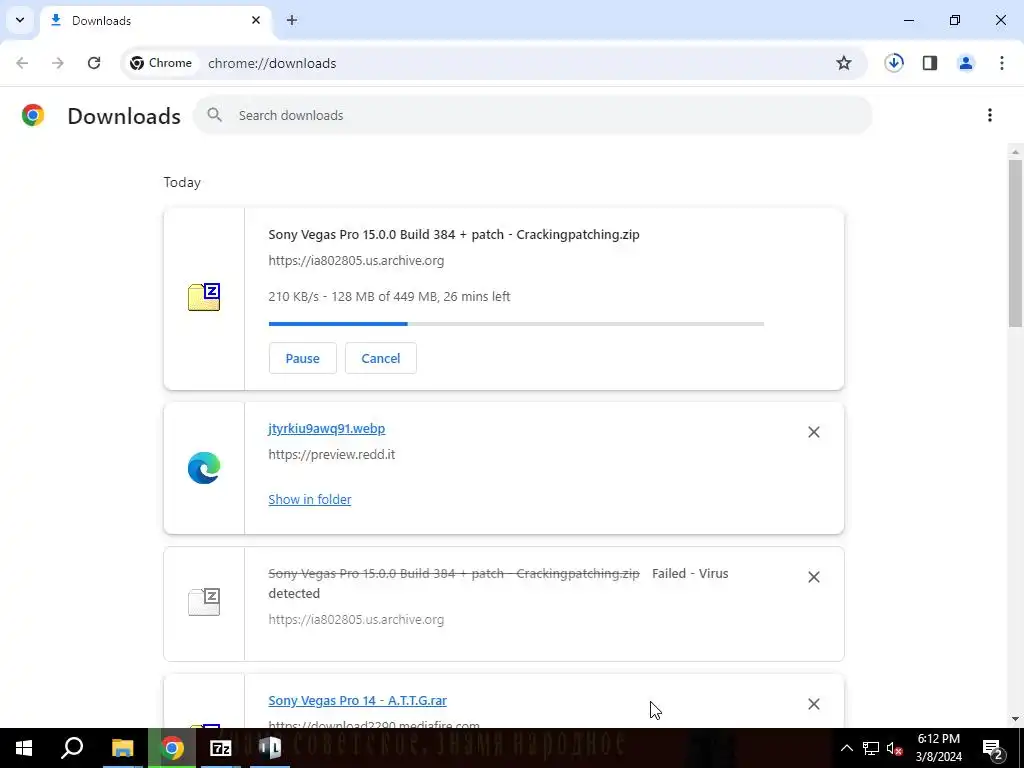The height and width of the screenshot is (768, 1024).
Task: Cancel the Sony Vegas Pro download
Action: (381, 358)
